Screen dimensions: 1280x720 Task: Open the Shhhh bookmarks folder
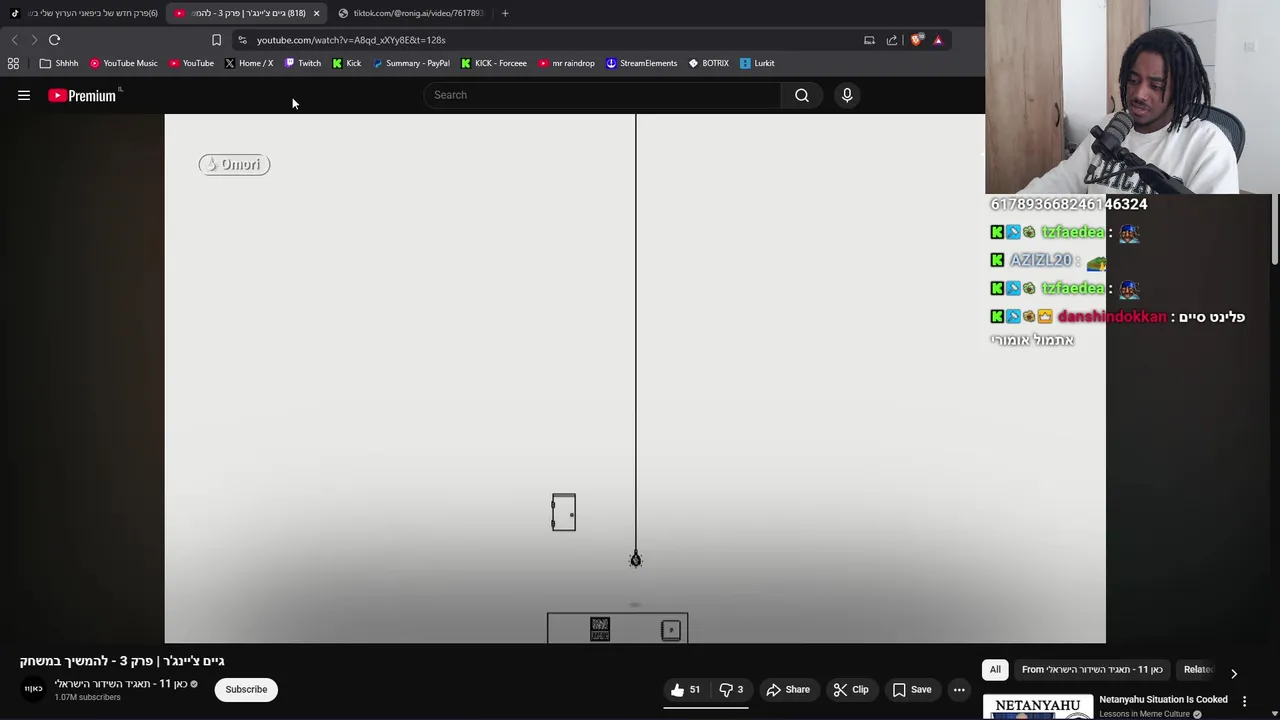click(59, 63)
